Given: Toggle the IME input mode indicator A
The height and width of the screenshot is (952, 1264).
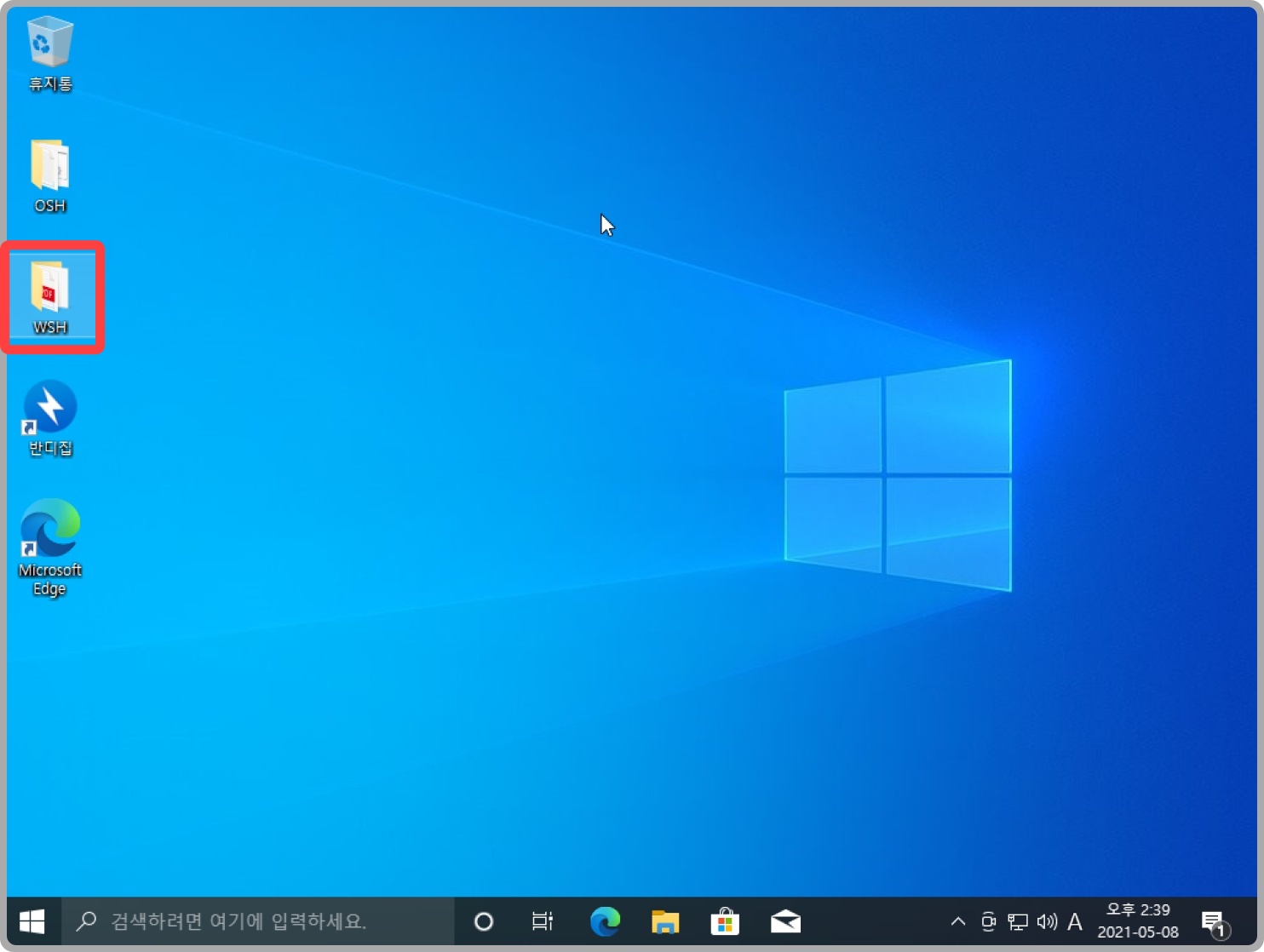Looking at the screenshot, I should click(1075, 921).
